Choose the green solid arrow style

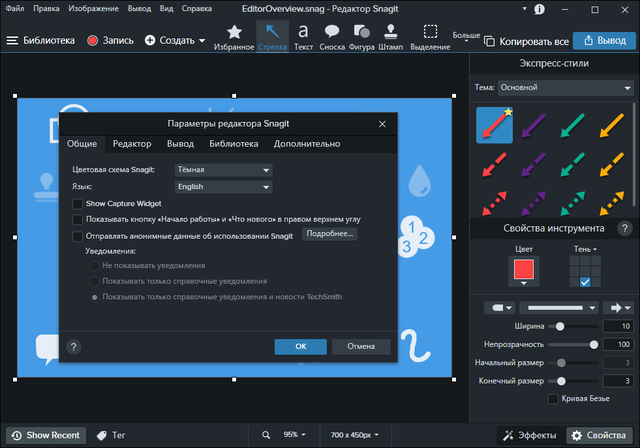point(573,125)
